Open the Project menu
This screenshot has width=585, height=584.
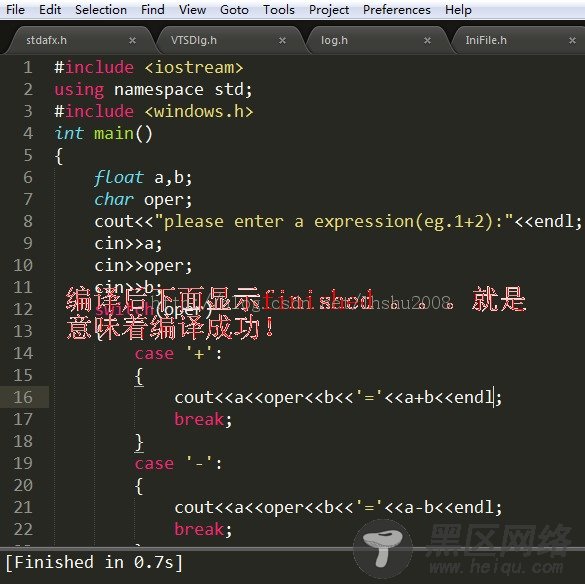pyautogui.click(x=329, y=10)
